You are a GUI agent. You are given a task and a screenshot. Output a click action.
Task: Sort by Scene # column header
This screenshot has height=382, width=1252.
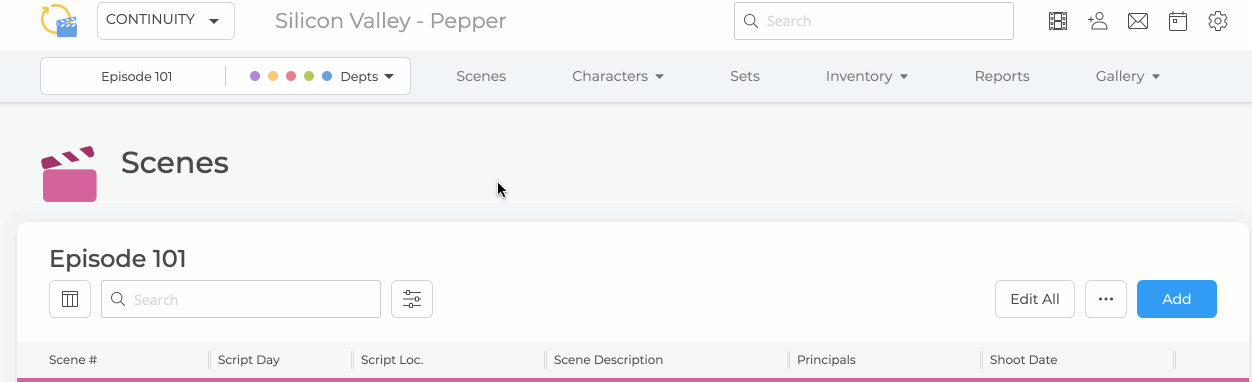[73, 360]
